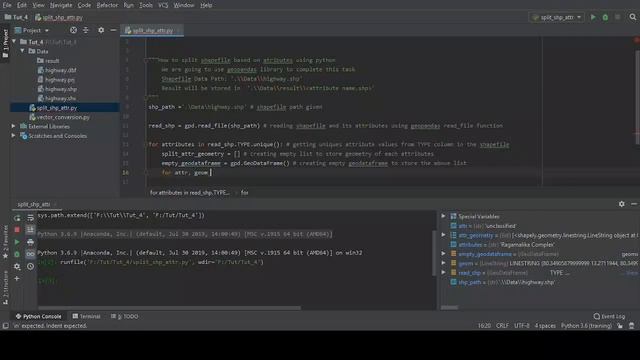640x360 pixels.
Task: Add new console with plus icon
Action: 17,278
